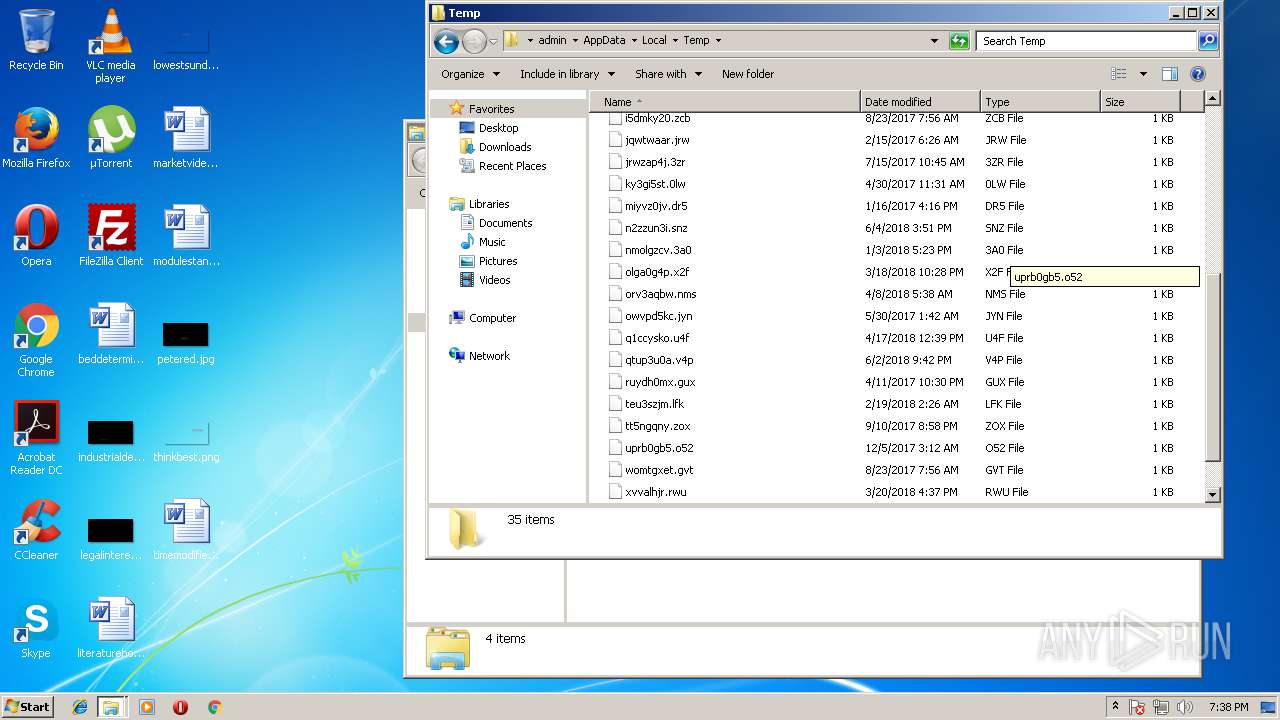Open Include in library dropdown
The height and width of the screenshot is (720, 1280).
point(566,74)
